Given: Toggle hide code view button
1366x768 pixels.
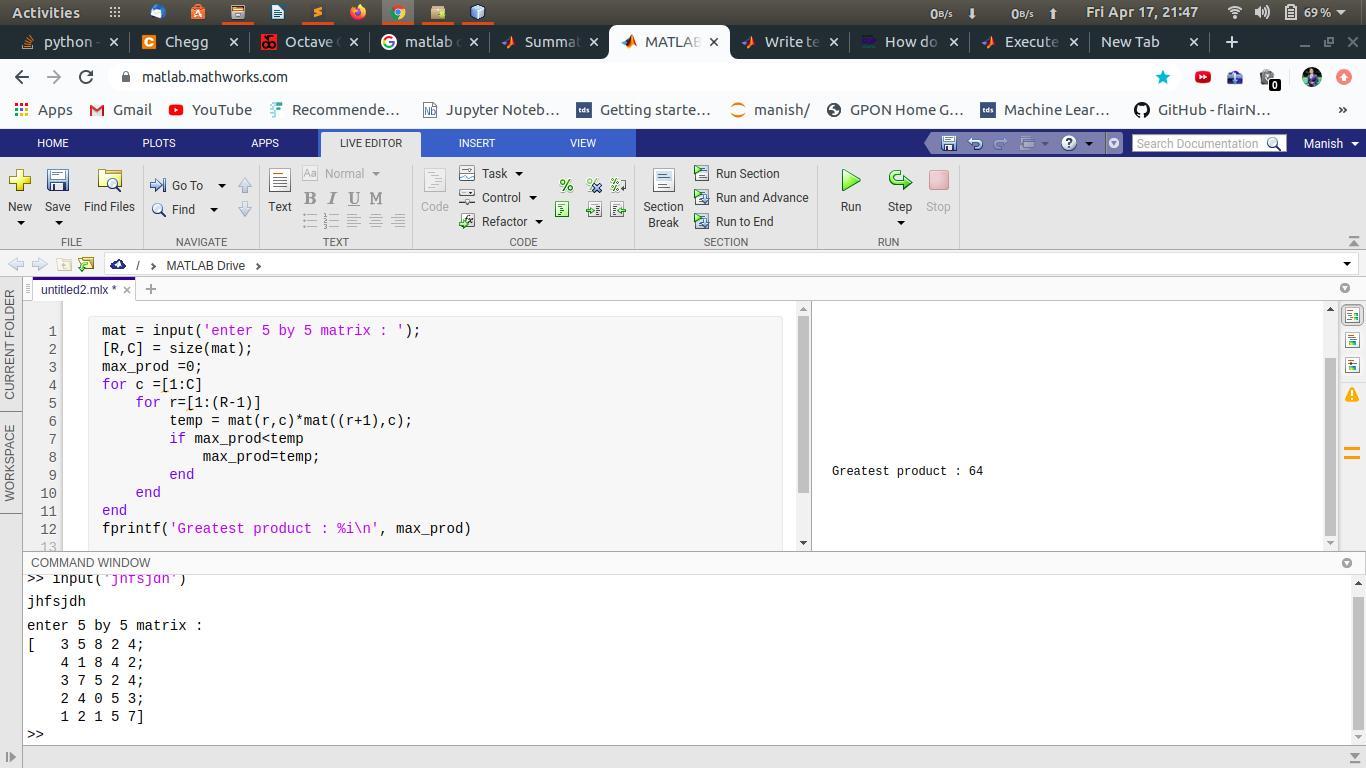Looking at the screenshot, I should click(1352, 366).
